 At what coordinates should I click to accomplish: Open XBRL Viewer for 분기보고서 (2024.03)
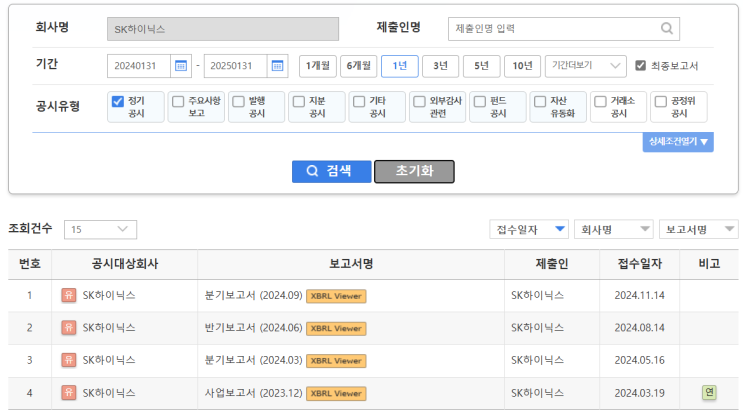tap(336, 361)
